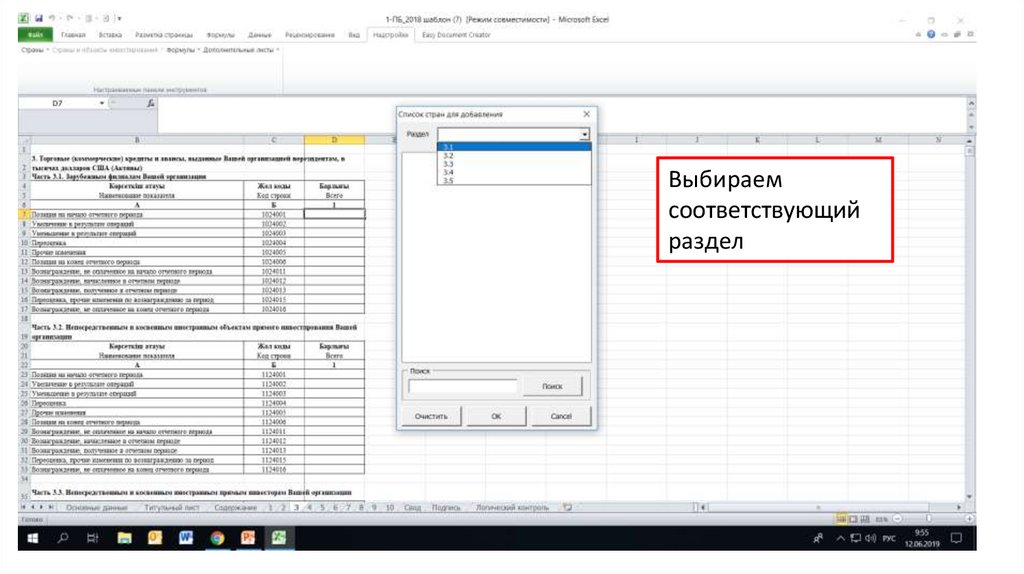Choose section 3.2 in dropdown list
The image size is (1024, 574).
[x=514, y=155]
